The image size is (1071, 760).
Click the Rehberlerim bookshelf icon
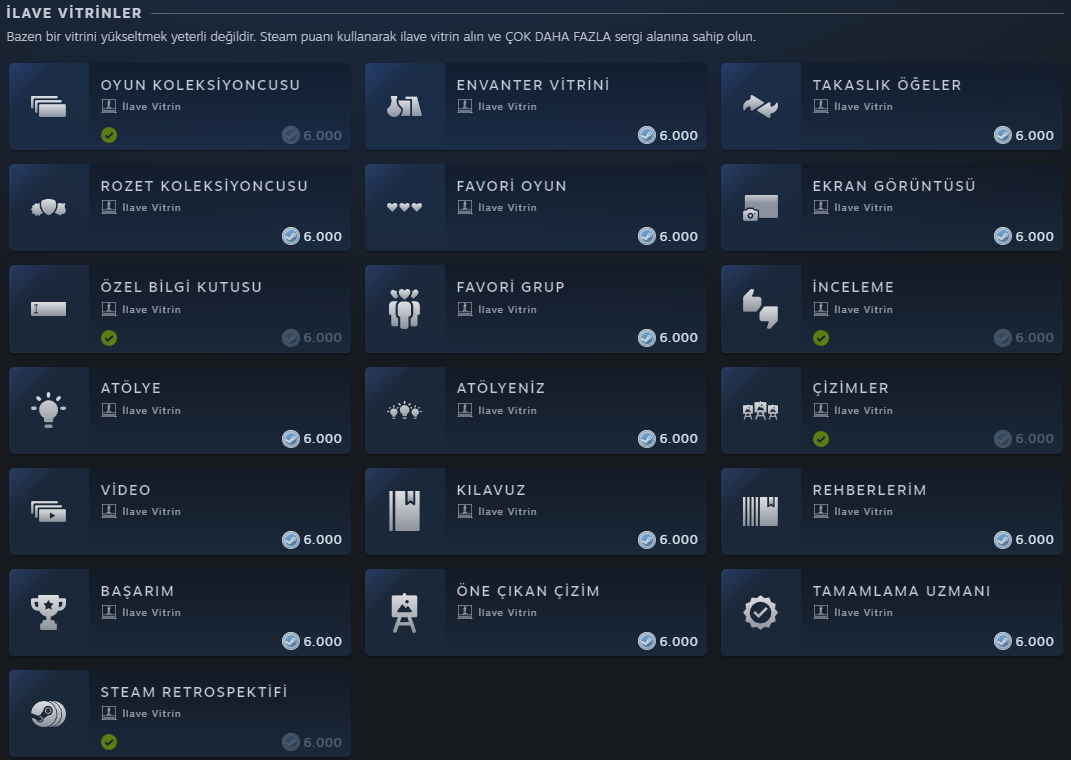(x=760, y=511)
